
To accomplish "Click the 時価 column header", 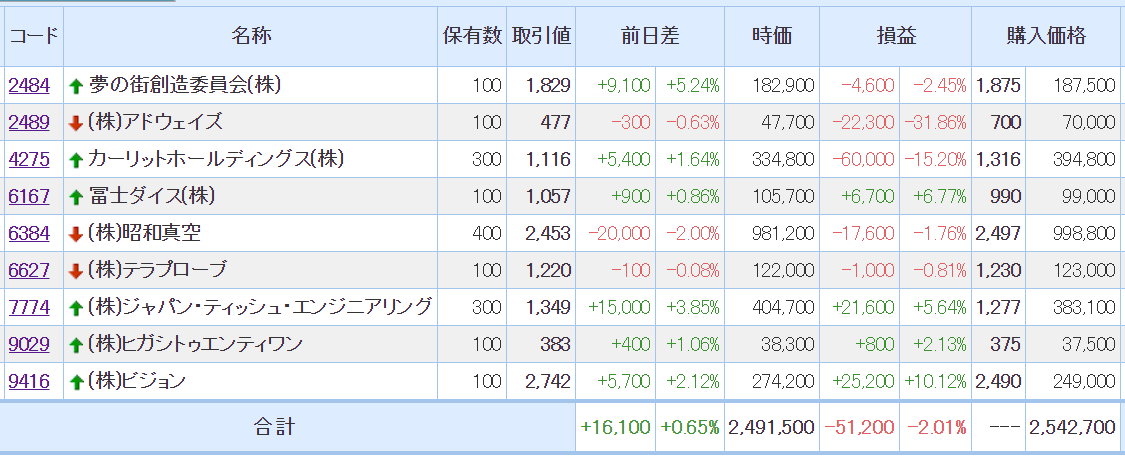I will [x=772, y=37].
